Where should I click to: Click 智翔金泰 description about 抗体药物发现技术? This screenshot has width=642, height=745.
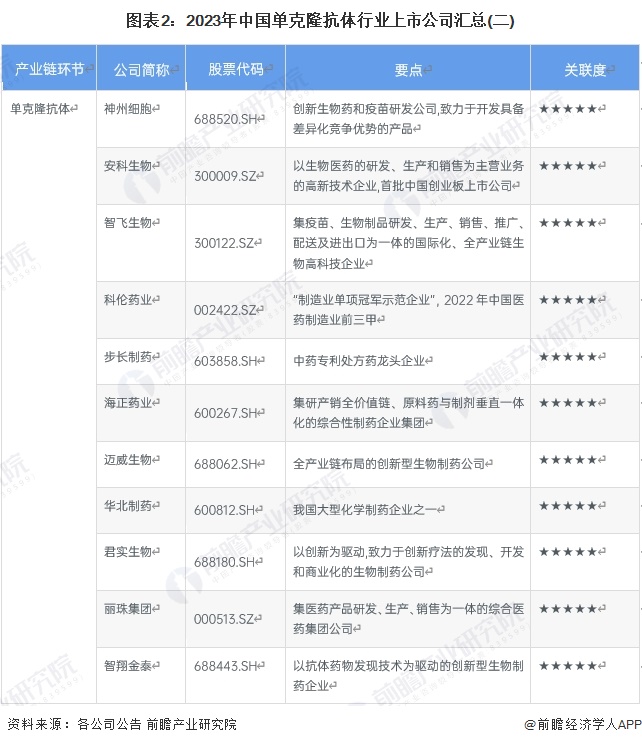click(x=408, y=676)
